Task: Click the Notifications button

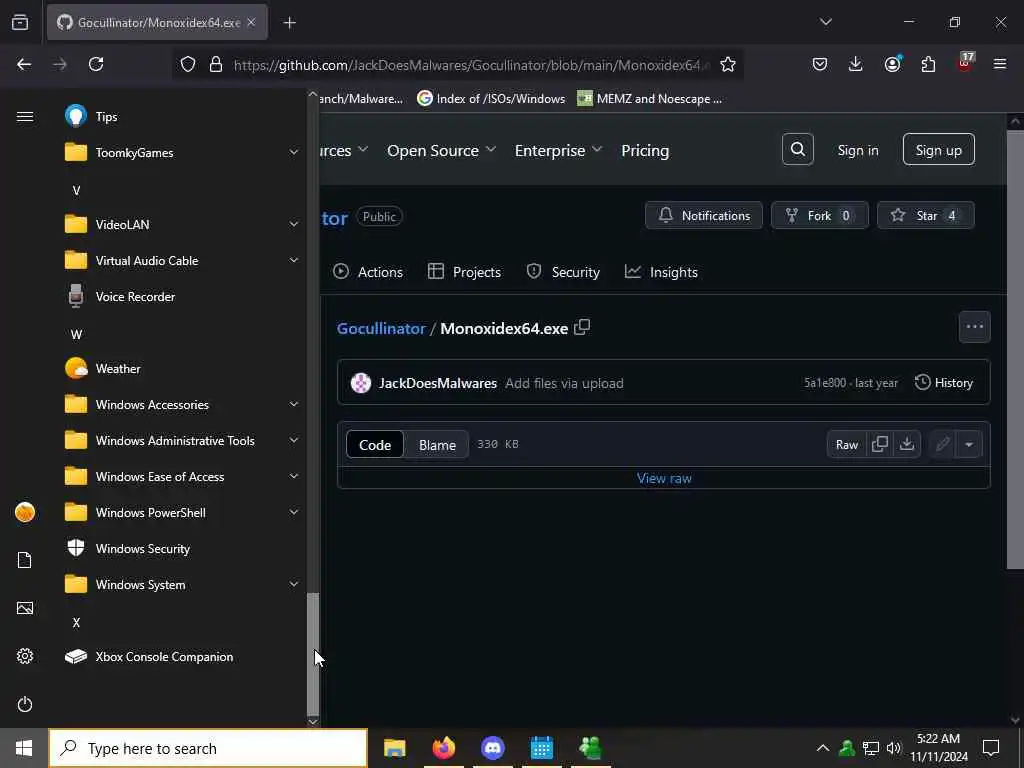Action: click(703, 216)
